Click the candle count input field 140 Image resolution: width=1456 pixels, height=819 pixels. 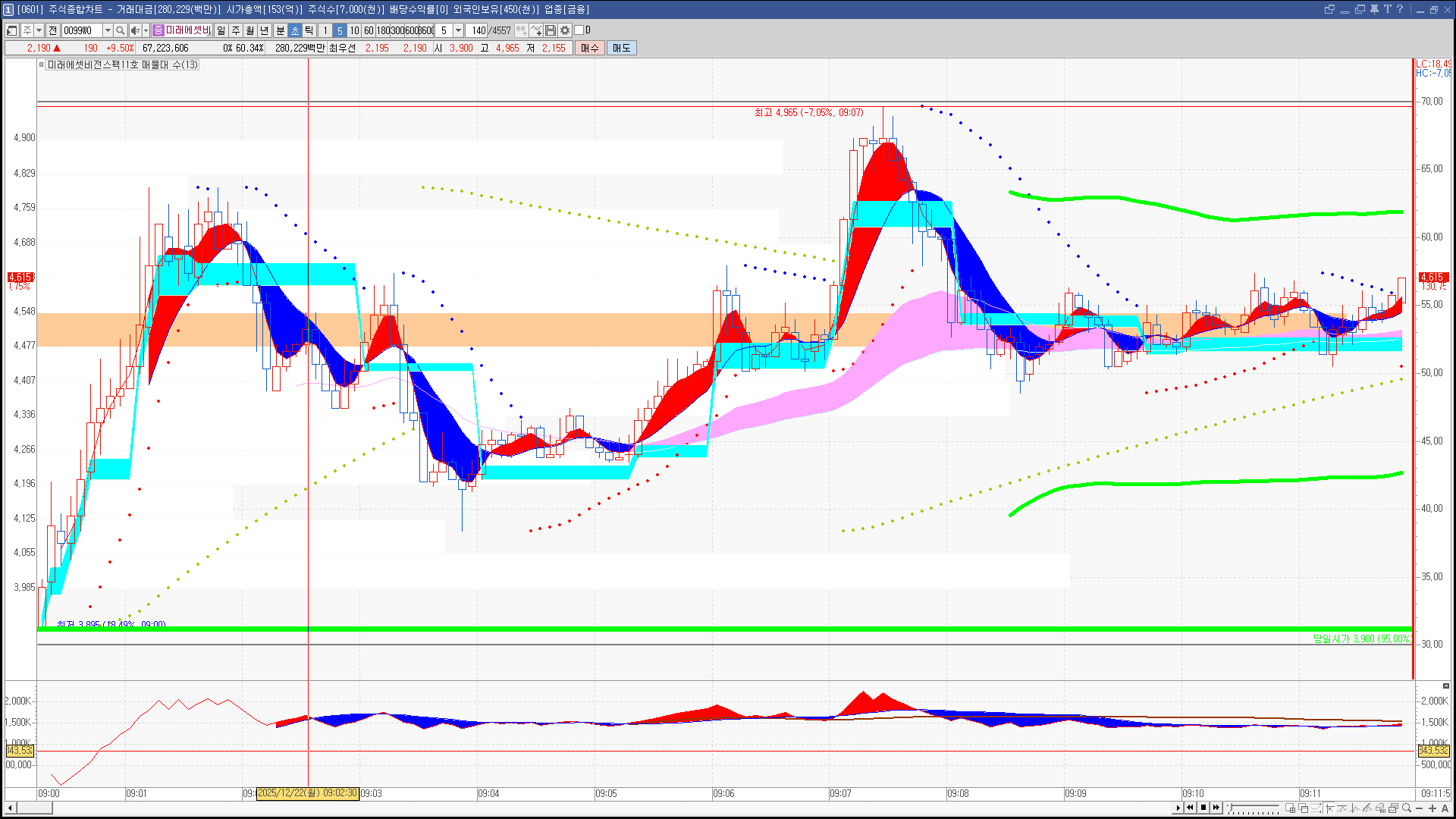coord(477,30)
